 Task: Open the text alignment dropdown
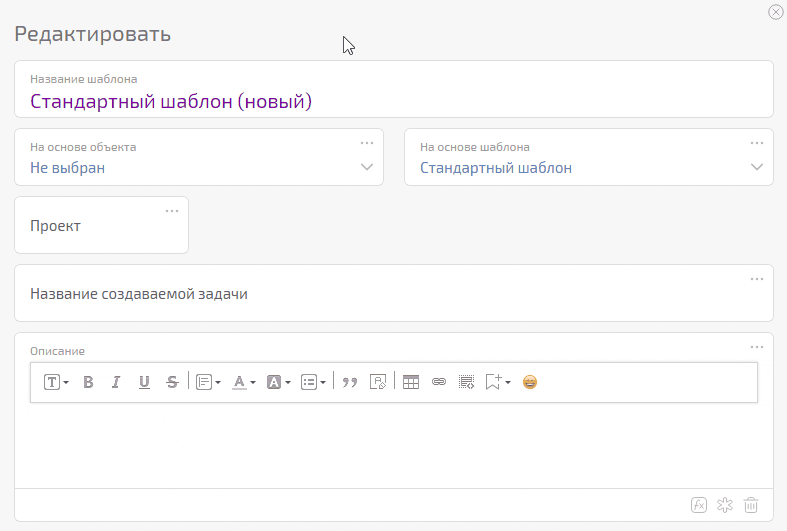click(x=208, y=382)
